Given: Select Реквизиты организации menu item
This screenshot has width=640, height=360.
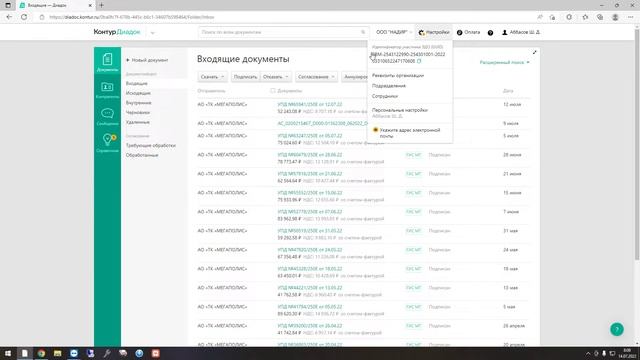Looking at the screenshot, I should click(x=398, y=76).
